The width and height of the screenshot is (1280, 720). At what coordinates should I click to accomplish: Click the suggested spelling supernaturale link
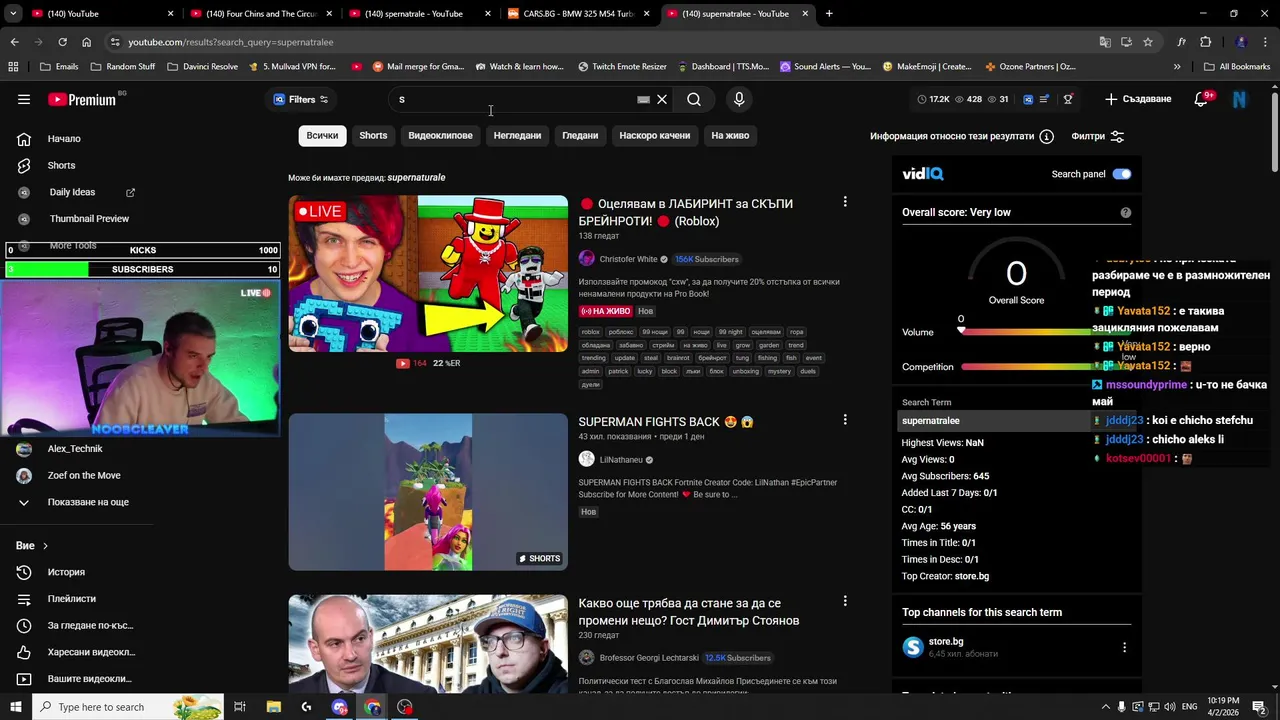click(x=416, y=177)
